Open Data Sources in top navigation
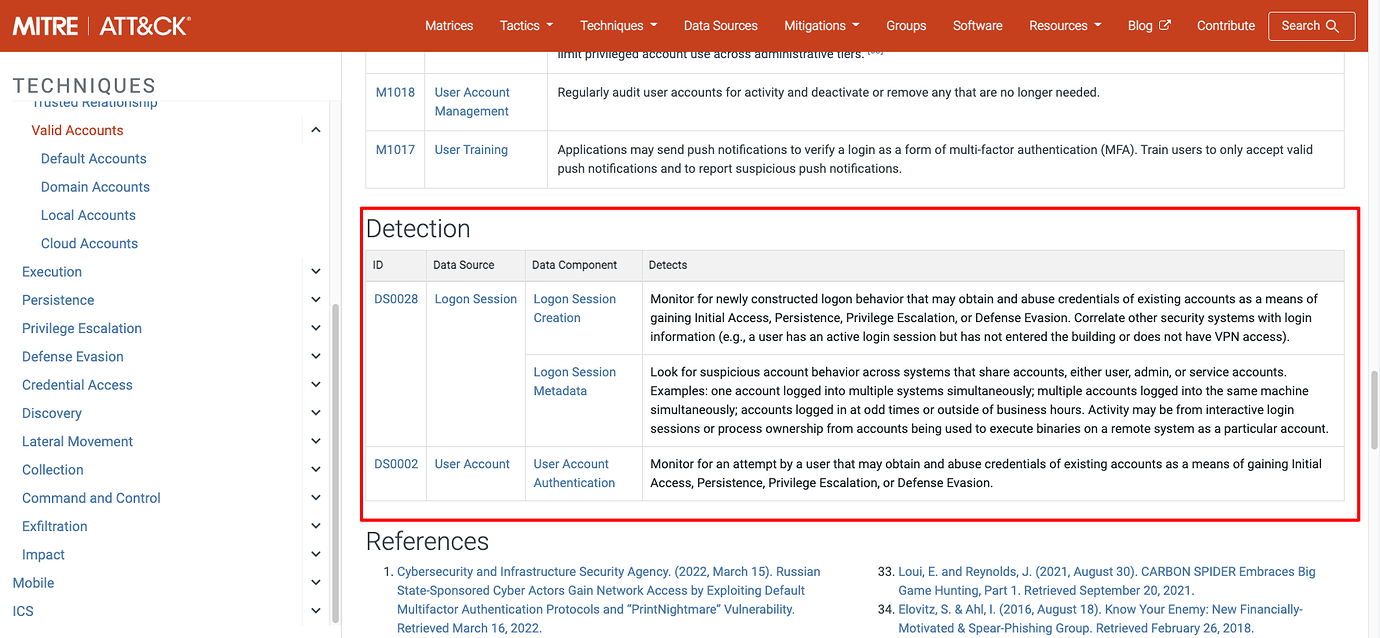 pos(720,26)
